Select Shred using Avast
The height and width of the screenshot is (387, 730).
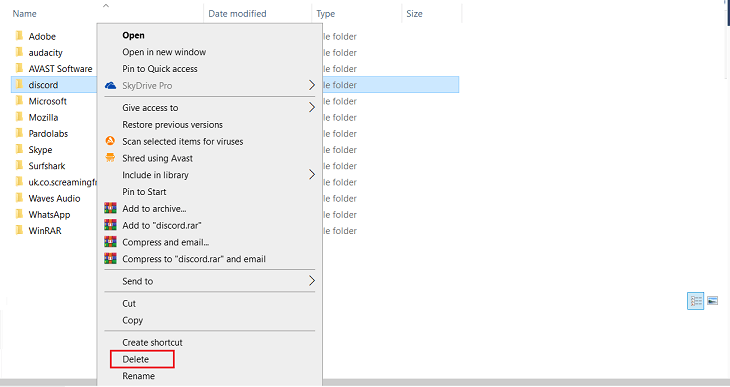point(157,158)
